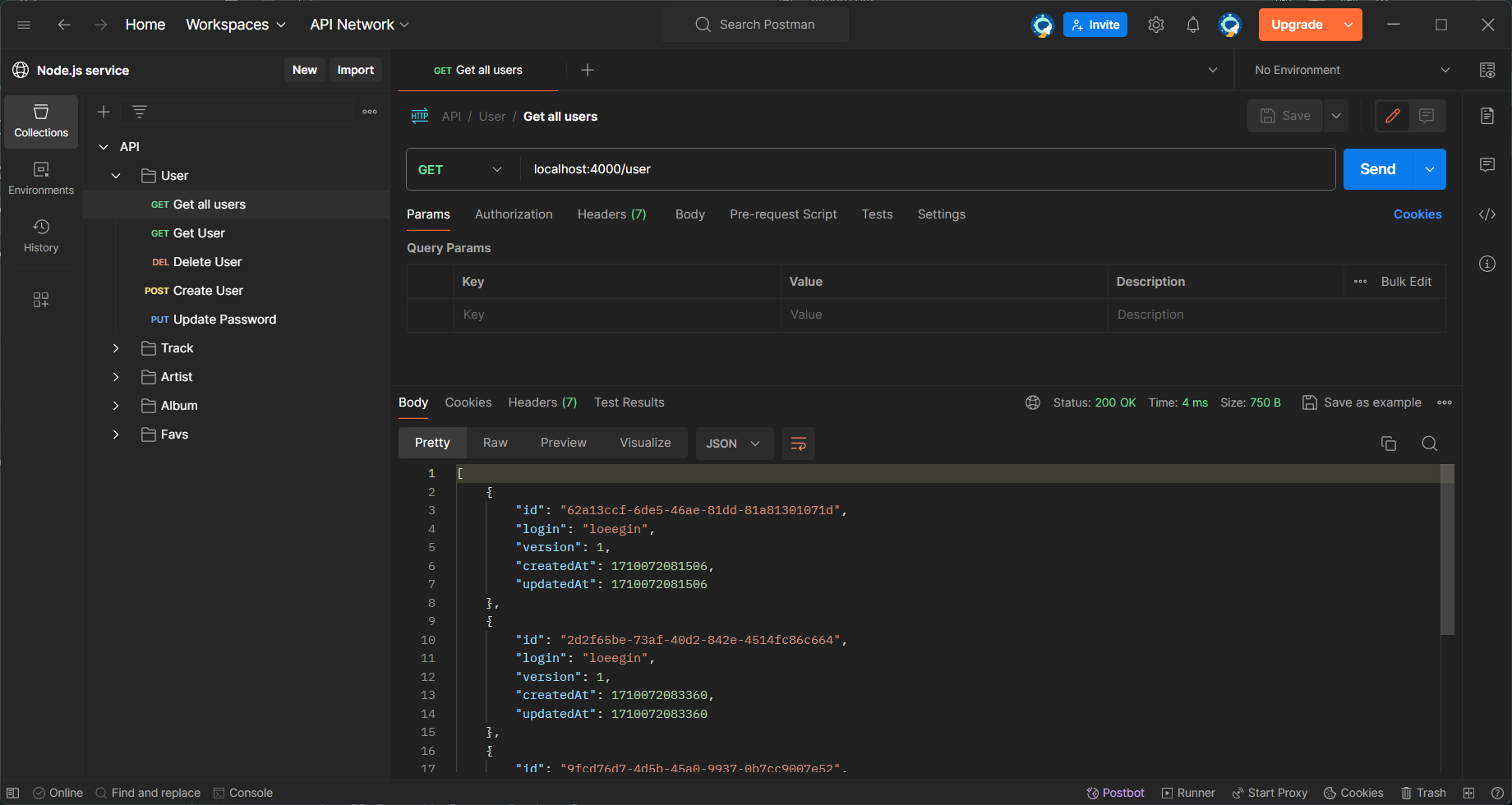Open the comments mode icon next to pencil
Image resolution: width=1512 pixels, height=805 pixels.
pos(1427,116)
